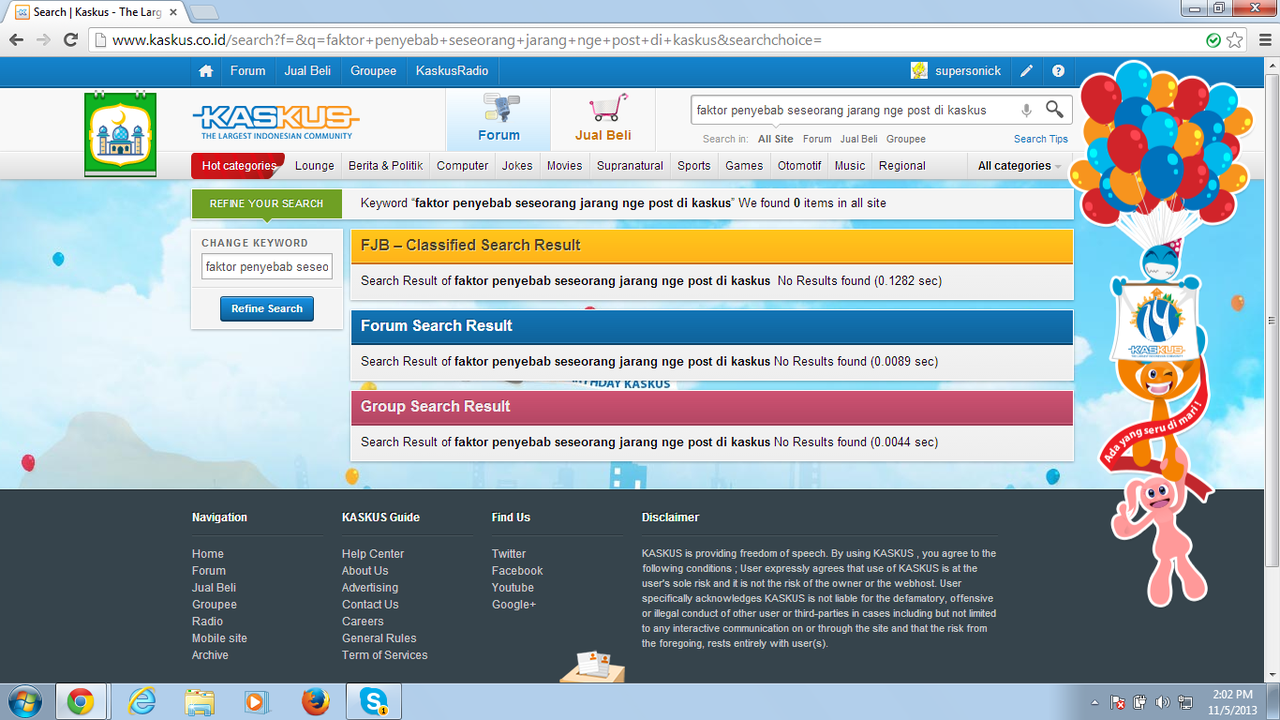
Task: Click the KASKUS logo
Action: pyautogui.click(x=275, y=121)
